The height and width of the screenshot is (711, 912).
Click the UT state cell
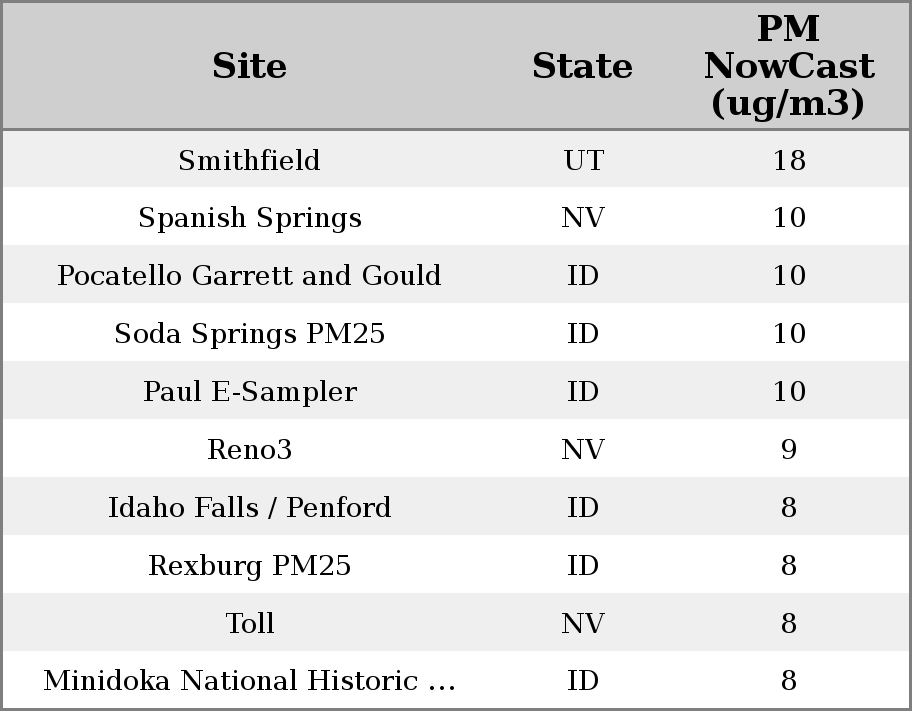(x=583, y=160)
